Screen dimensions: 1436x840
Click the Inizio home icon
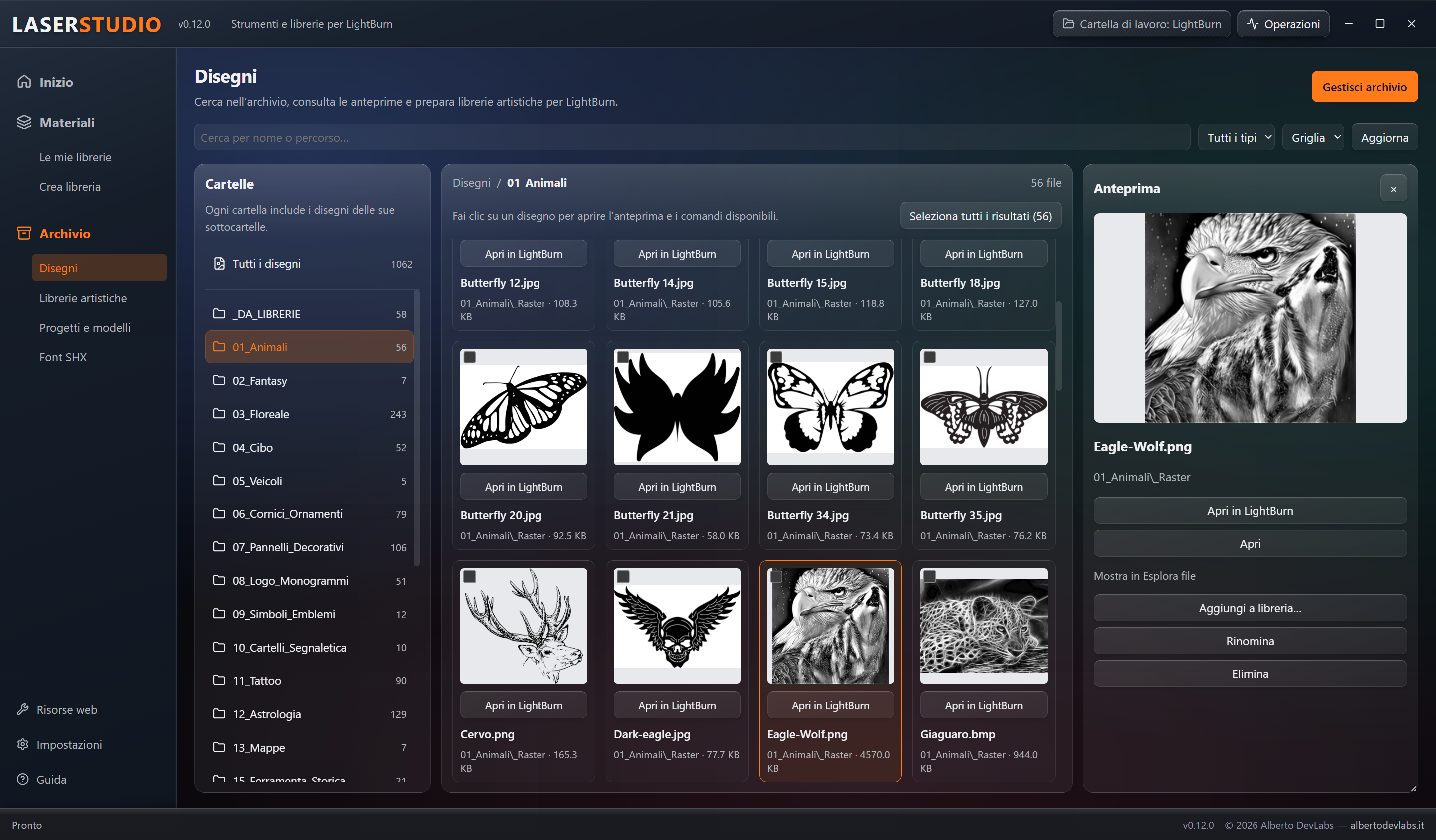[x=24, y=81]
